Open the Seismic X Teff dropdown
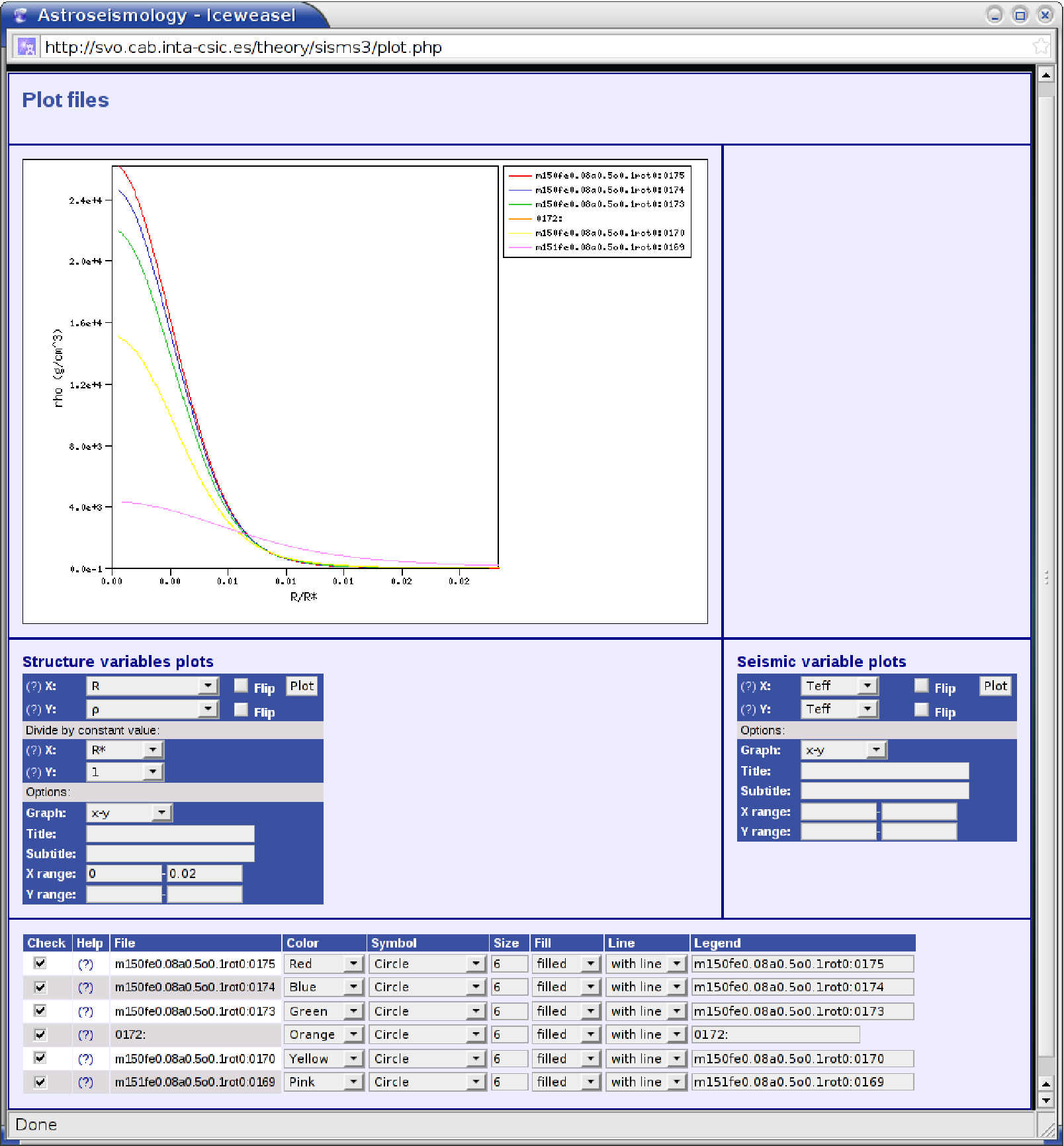This screenshot has width=1064, height=1146. pos(840,686)
